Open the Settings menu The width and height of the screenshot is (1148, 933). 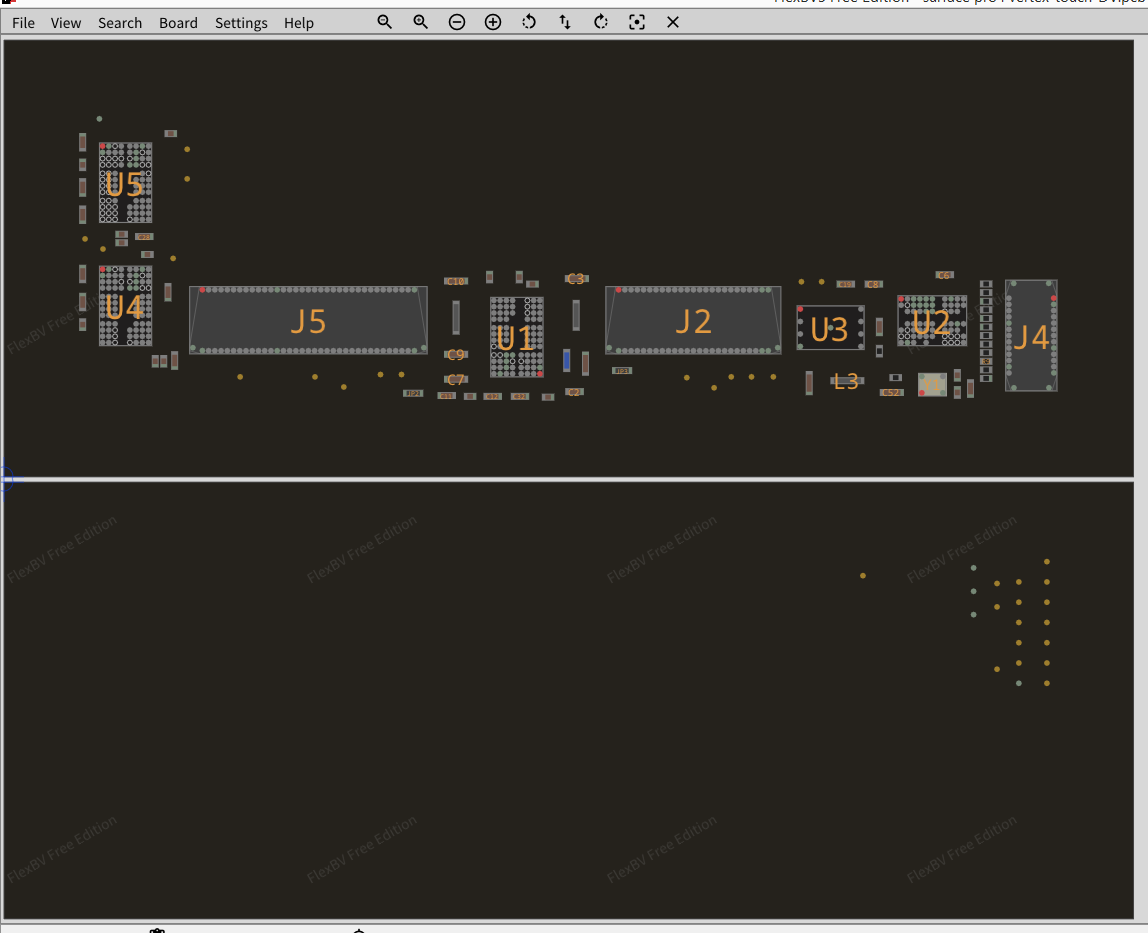(x=241, y=23)
